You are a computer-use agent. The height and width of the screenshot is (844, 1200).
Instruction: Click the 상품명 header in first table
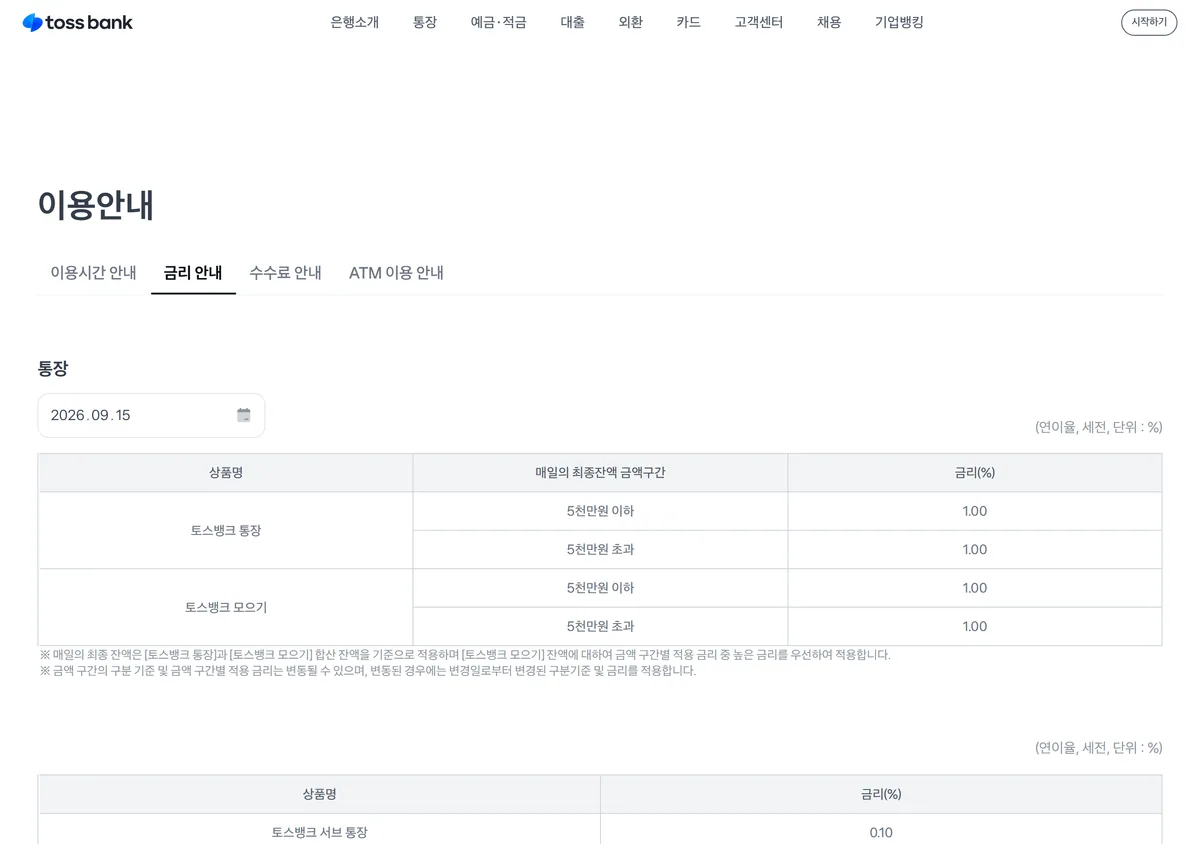[226, 472]
